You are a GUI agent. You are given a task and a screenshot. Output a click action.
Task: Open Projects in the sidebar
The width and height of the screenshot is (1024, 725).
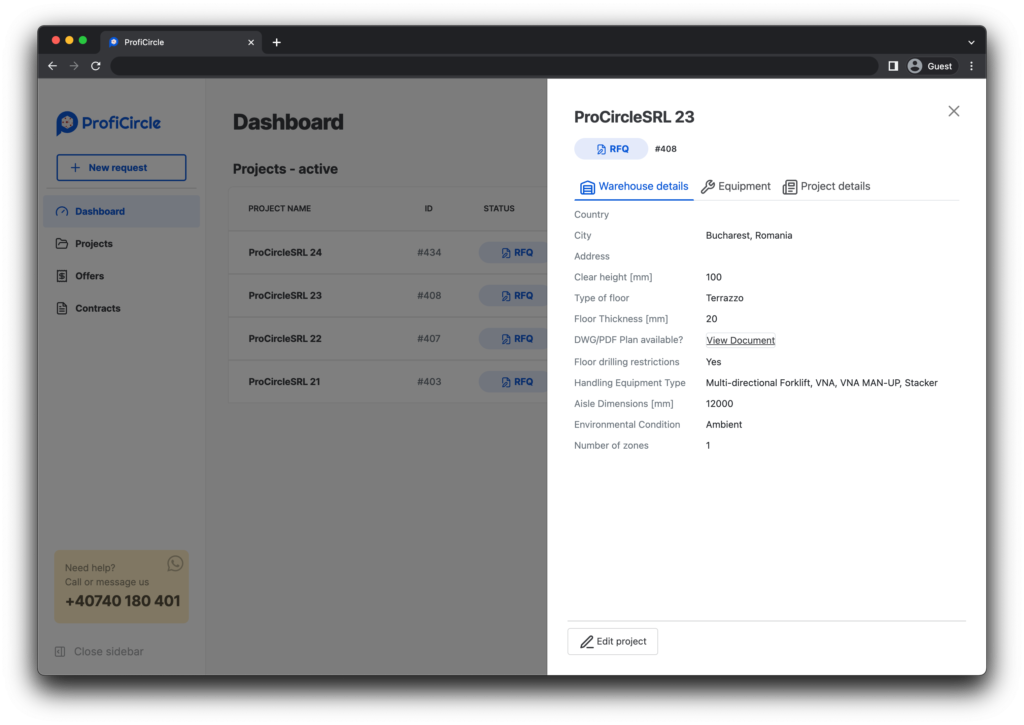(122, 244)
